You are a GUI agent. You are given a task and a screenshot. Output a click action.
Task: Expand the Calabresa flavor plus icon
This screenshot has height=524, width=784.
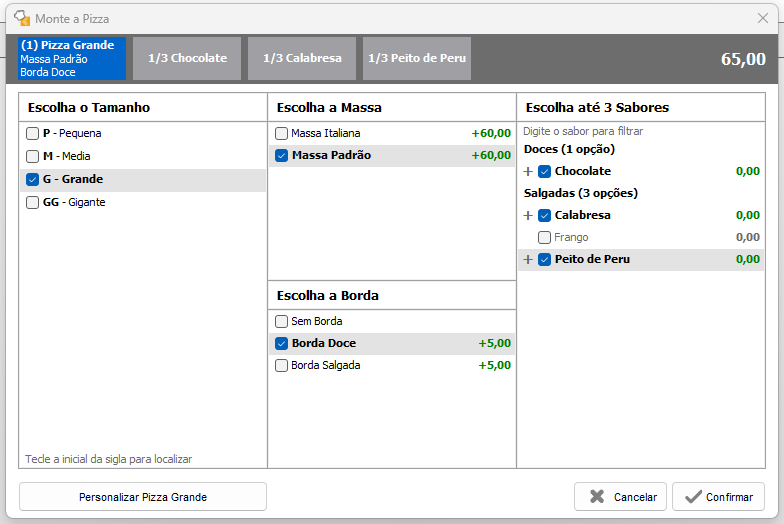(x=528, y=216)
